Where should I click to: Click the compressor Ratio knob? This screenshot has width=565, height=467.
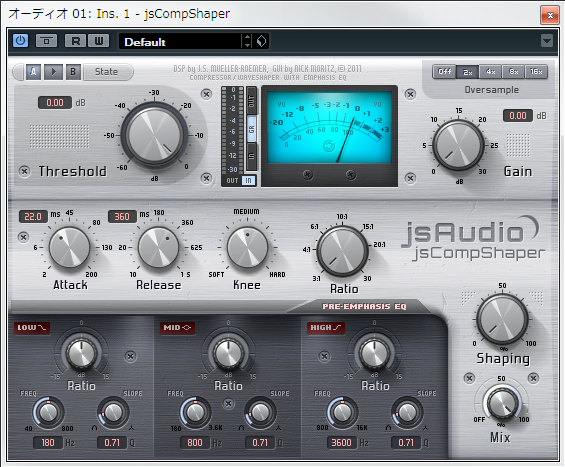tap(342, 251)
